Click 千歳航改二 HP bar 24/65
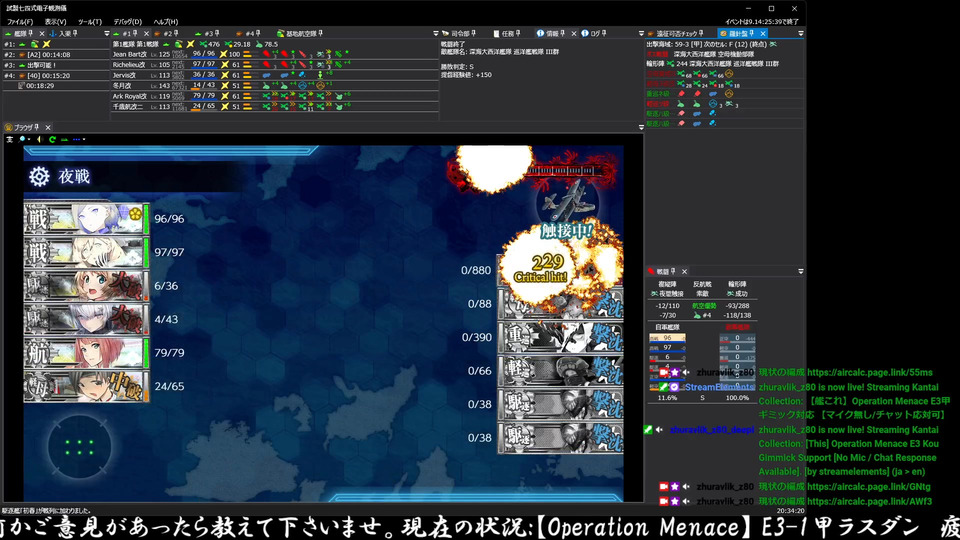Screen dimensions: 960x540 click(x=204, y=107)
